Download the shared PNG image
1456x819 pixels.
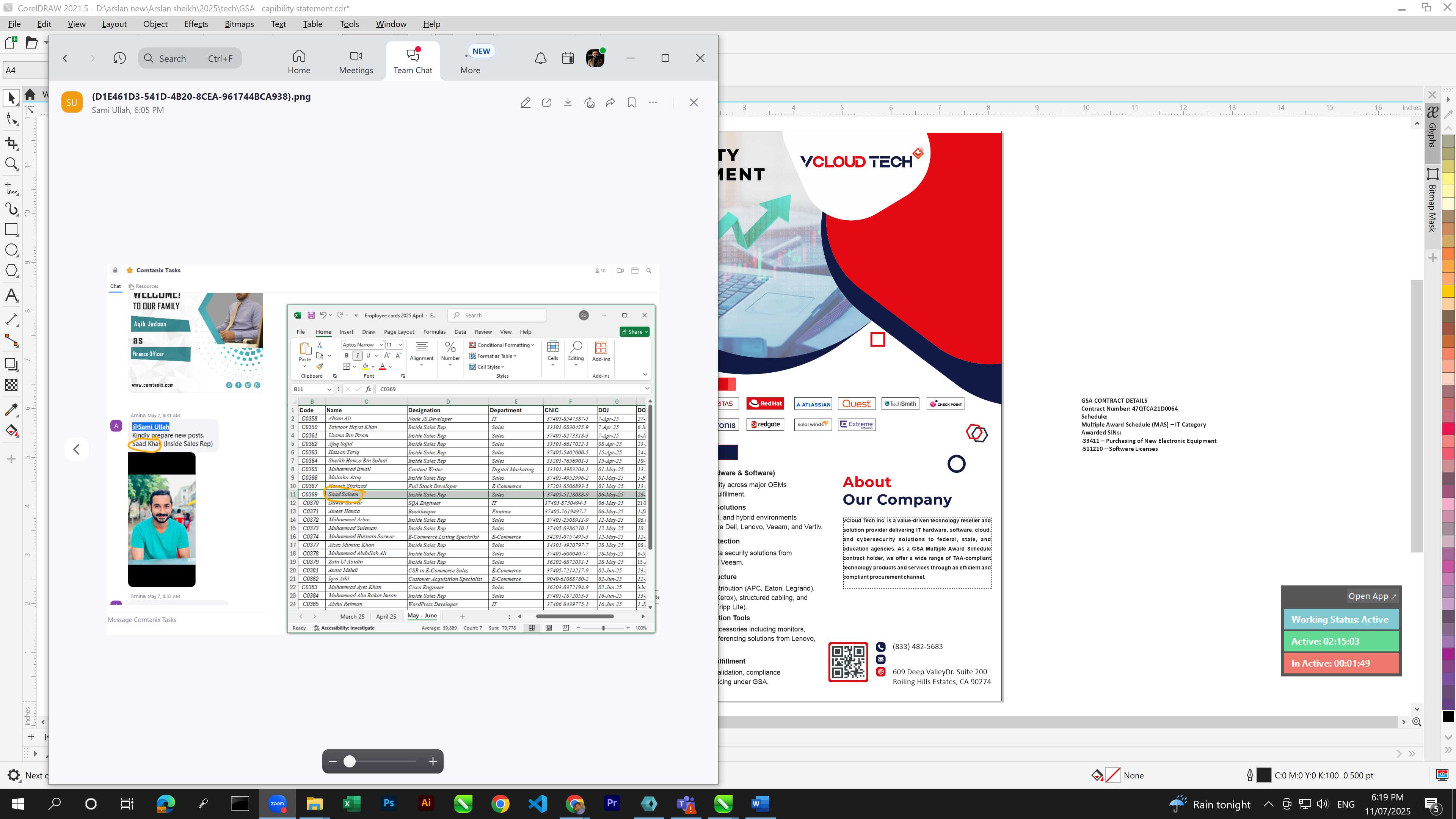click(568, 102)
